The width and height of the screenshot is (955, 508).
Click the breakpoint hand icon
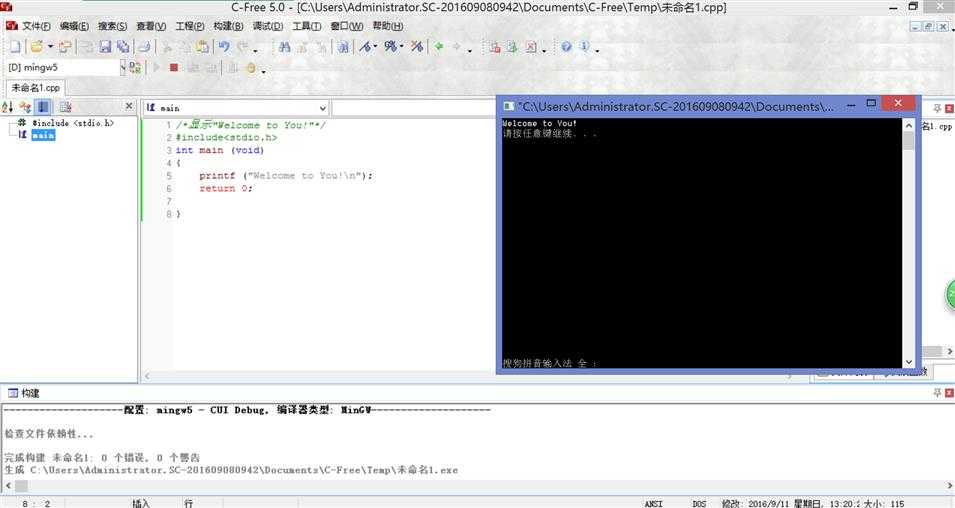[x=251, y=68]
